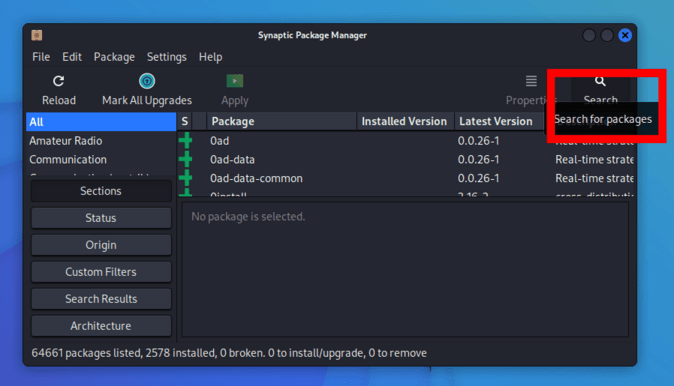
Task: Select the Communication section
Action: point(101,159)
